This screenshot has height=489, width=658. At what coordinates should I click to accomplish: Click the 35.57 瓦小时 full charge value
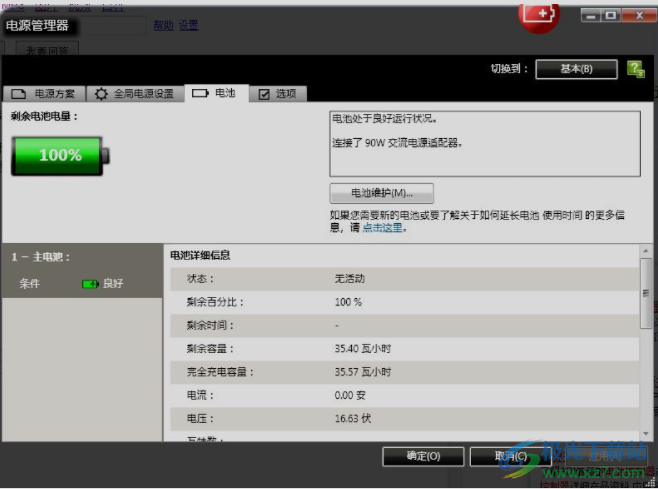coord(363,372)
